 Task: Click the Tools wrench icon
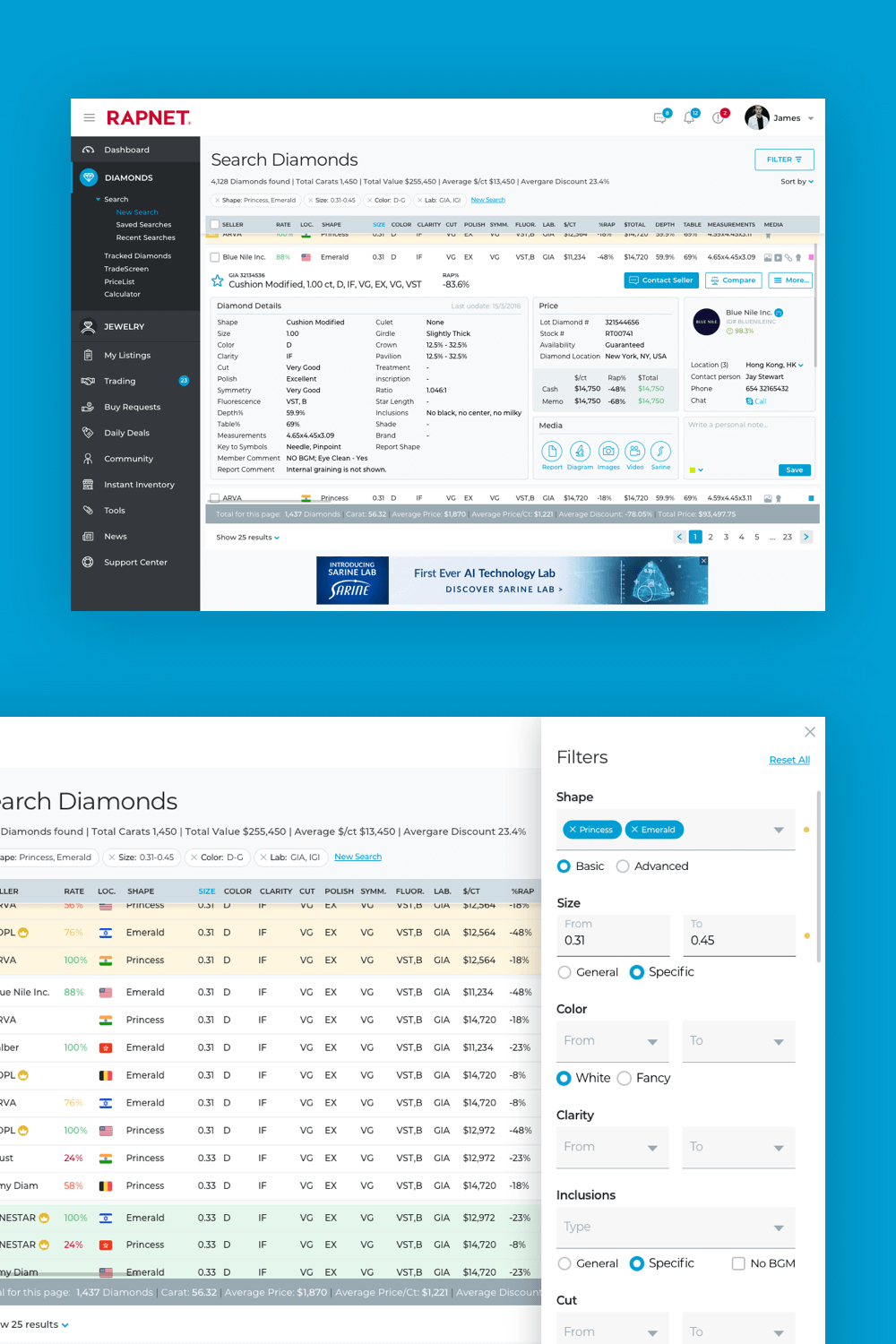88,511
